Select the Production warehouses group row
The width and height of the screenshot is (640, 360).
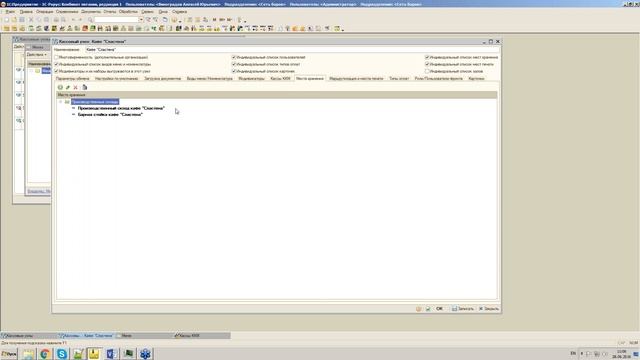point(95,102)
